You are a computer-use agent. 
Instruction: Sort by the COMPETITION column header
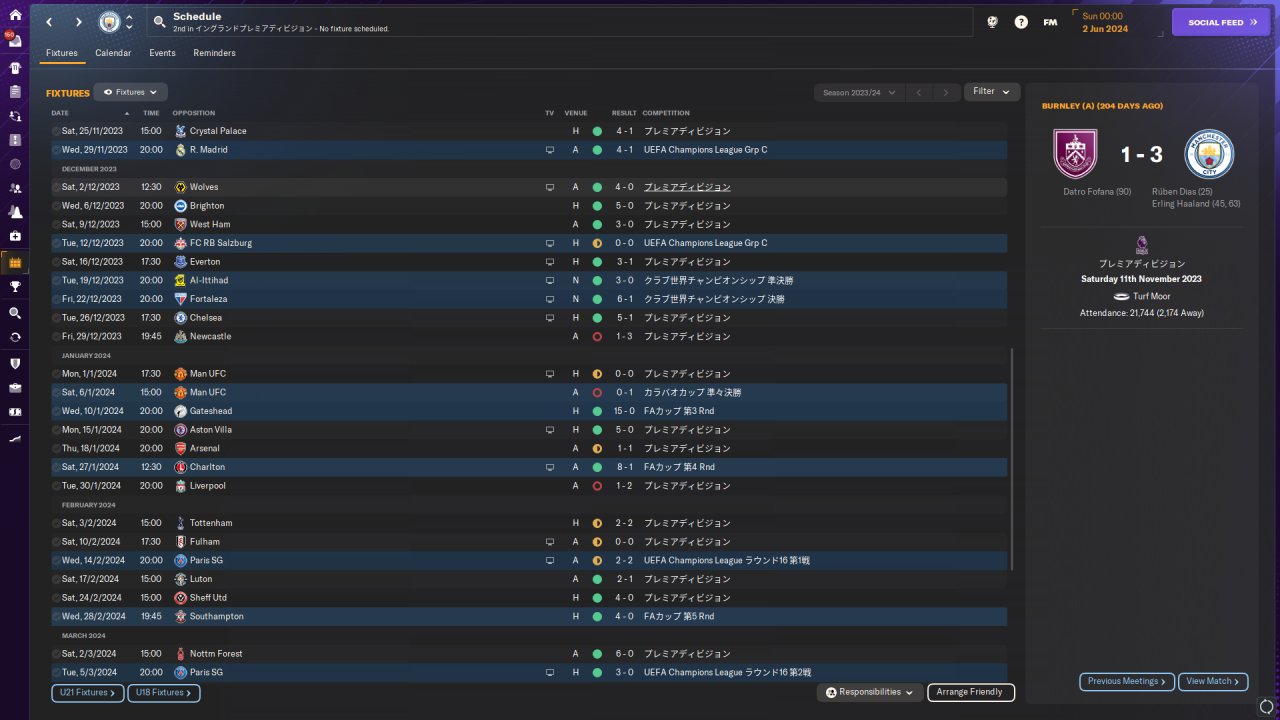click(666, 113)
